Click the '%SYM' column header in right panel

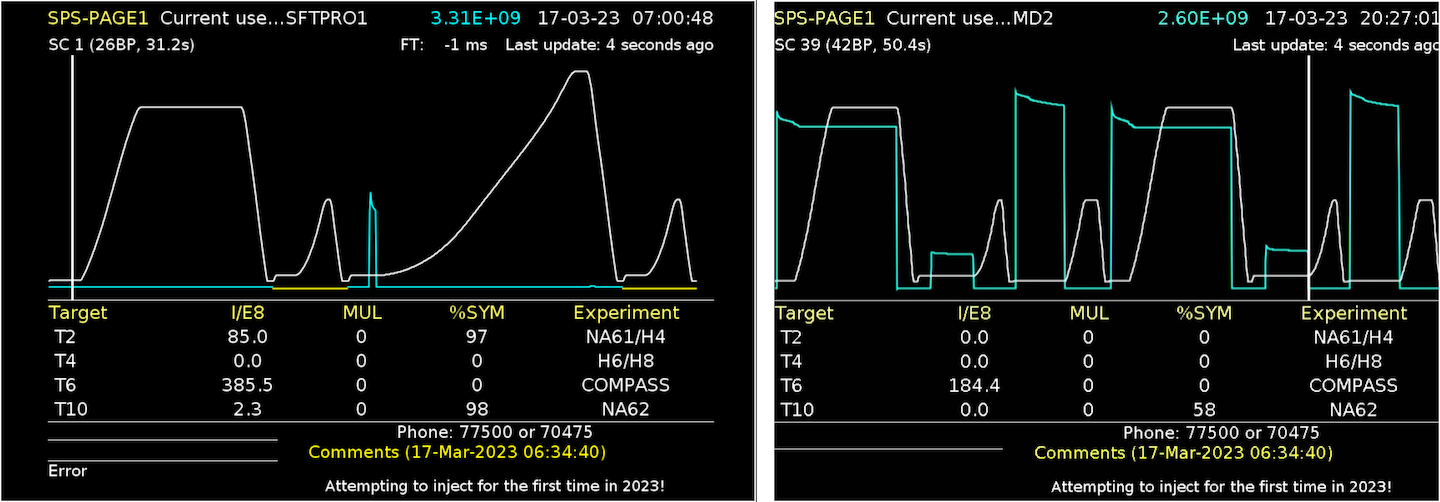(x=1203, y=313)
